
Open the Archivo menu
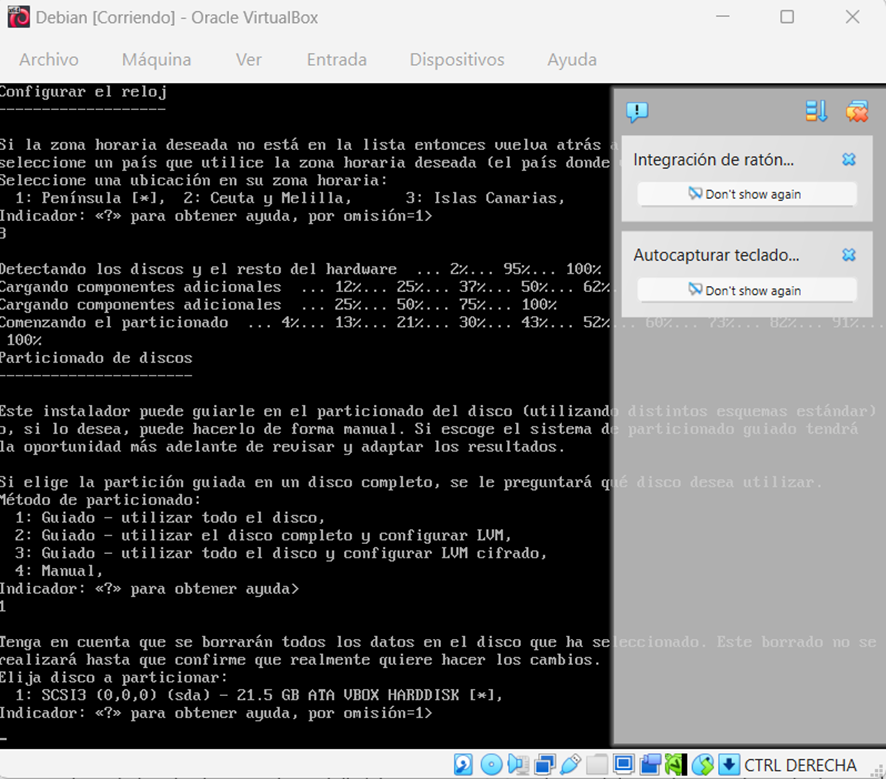pyautogui.click(x=49, y=59)
